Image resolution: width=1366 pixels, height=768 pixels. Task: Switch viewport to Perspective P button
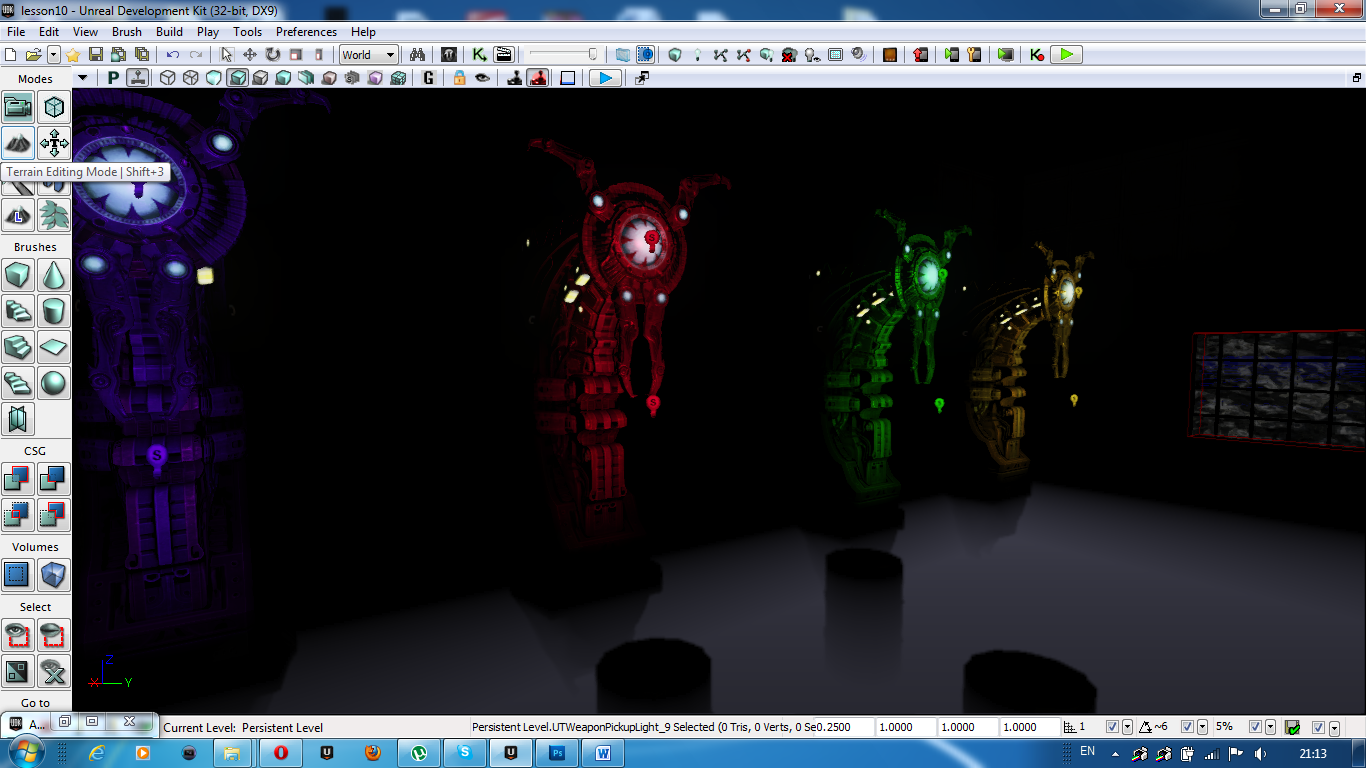[x=113, y=78]
